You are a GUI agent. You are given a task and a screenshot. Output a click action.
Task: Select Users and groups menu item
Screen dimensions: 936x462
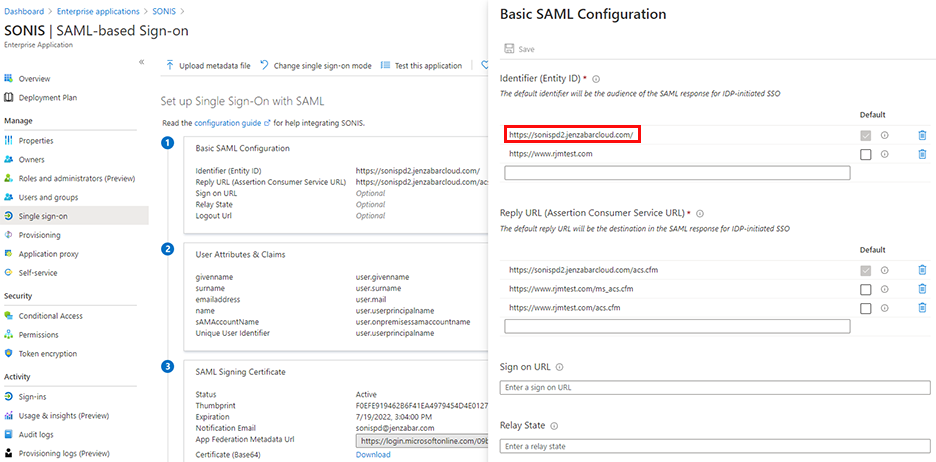[48, 197]
